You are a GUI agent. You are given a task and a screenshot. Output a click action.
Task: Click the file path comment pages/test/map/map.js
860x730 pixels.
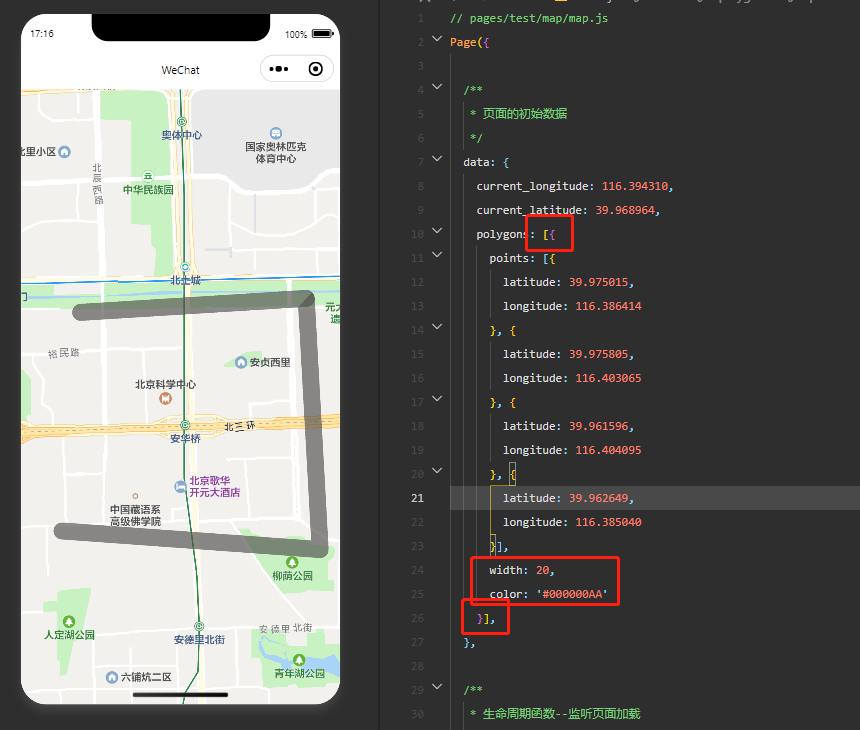pyautogui.click(x=529, y=18)
